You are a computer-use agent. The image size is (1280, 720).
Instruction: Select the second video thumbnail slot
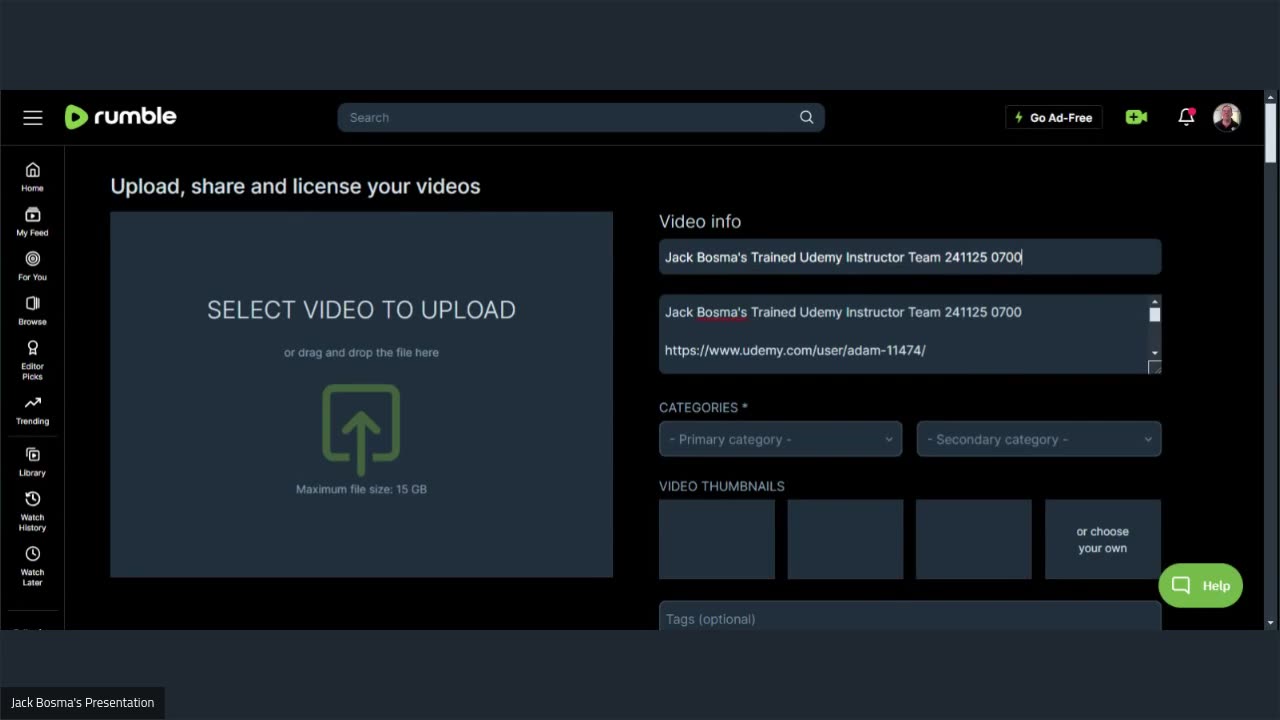pos(845,539)
